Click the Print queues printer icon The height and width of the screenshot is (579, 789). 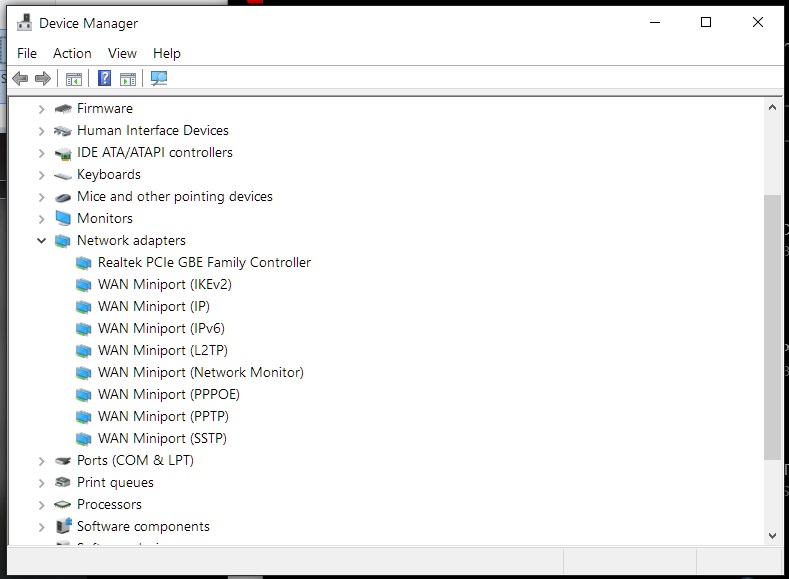(x=63, y=482)
